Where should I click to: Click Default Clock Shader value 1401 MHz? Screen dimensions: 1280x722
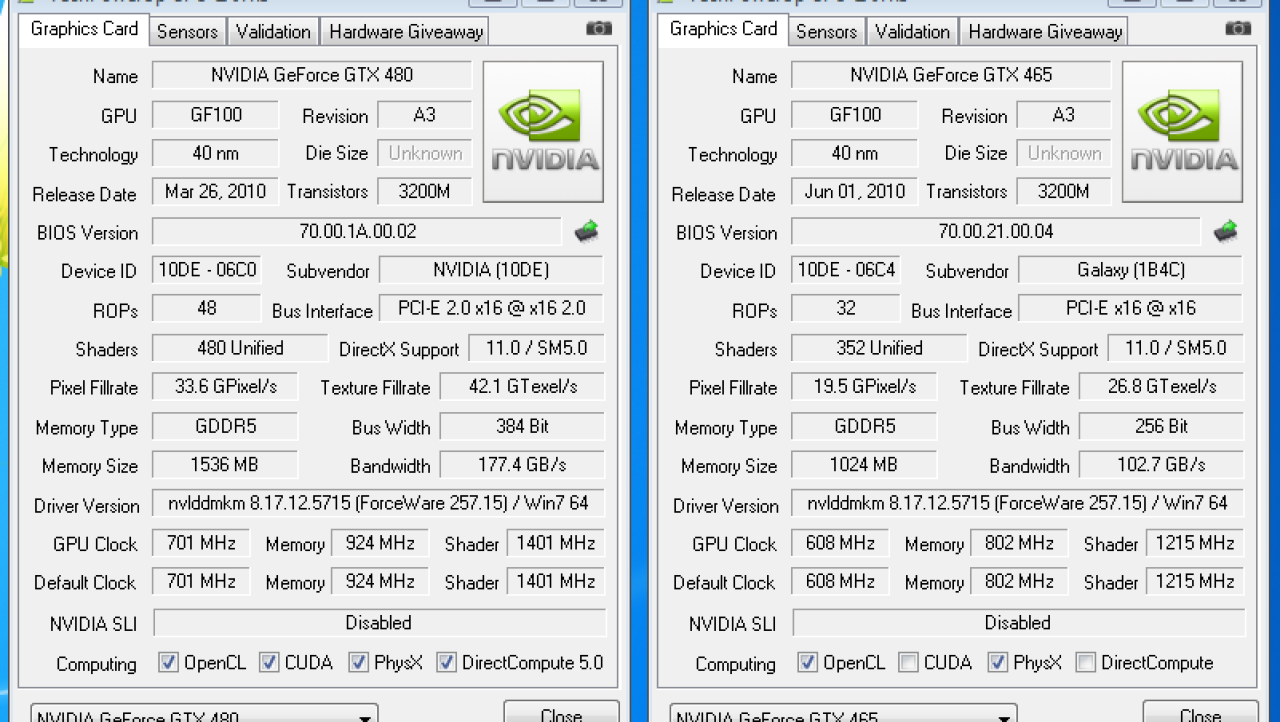coord(556,581)
